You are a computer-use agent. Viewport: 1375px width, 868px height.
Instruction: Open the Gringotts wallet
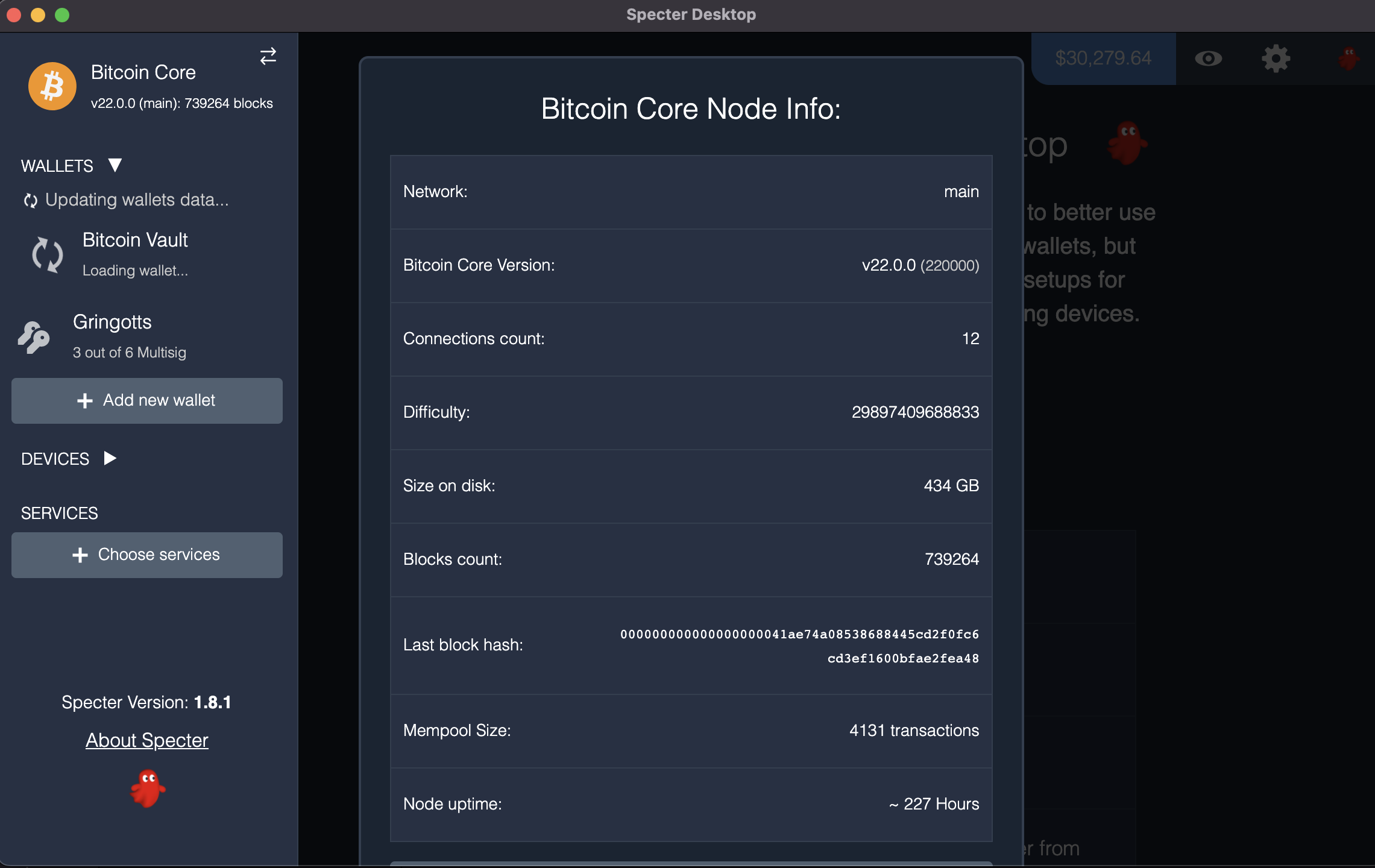pos(113,322)
